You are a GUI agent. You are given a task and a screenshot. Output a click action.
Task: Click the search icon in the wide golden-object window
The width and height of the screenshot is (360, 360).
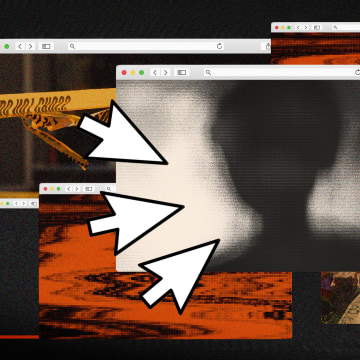click(72, 46)
